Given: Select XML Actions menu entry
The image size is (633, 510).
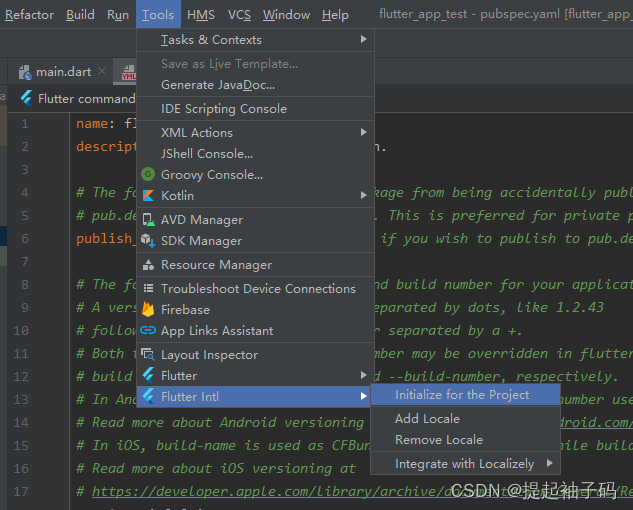Looking at the screenshot, I should pyautogui.click(x=256, y=132).
